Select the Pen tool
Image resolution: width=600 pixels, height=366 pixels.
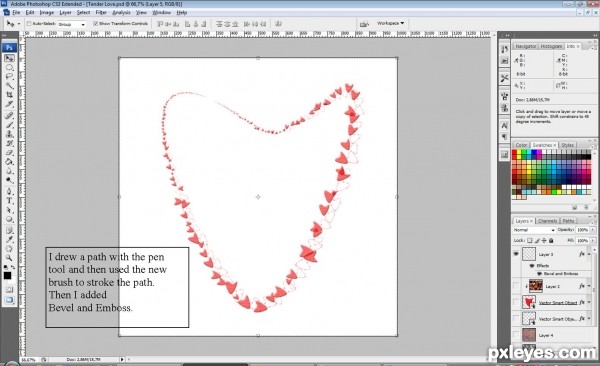point(9,191)
